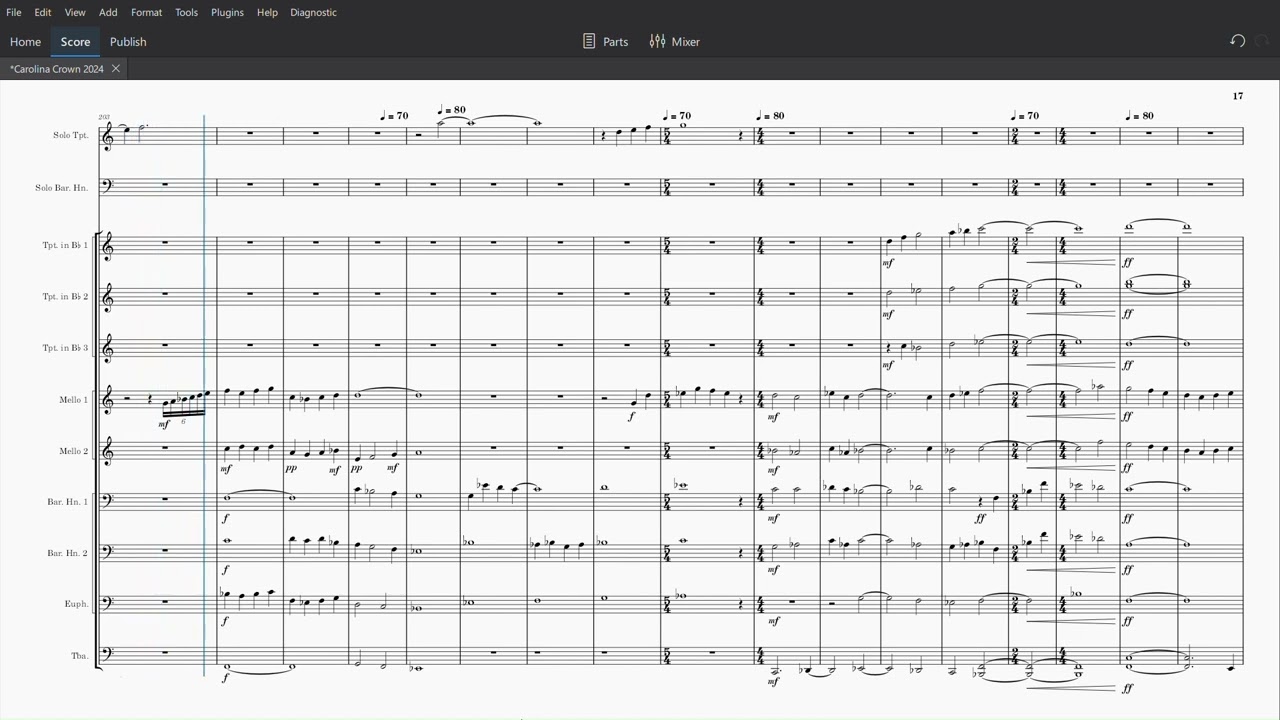Select the Bar. Hn. 1 staff label

(x=67, y=502)
